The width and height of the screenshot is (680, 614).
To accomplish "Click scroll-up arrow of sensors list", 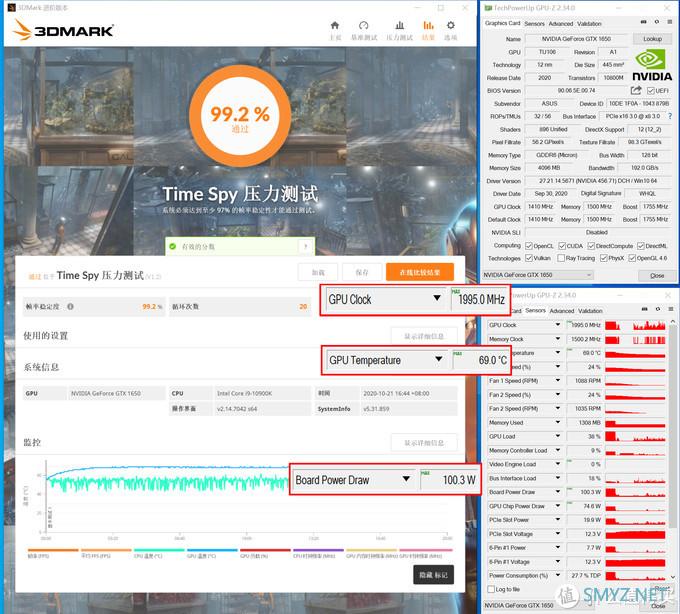I will [x=673, y=321].
